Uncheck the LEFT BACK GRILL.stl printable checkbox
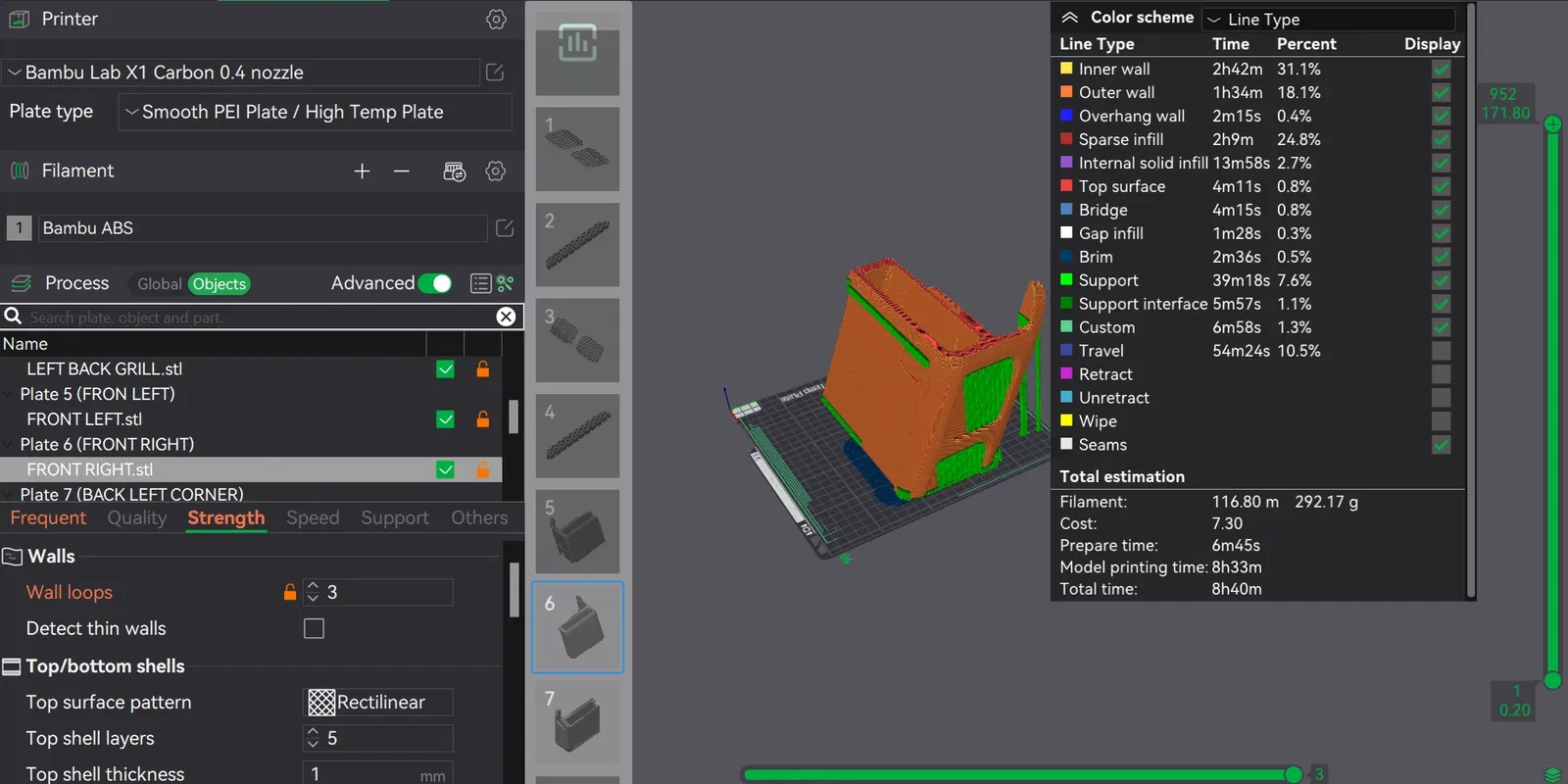Image resolution: width=1568 pixels, height=784 pixels. 445,369
